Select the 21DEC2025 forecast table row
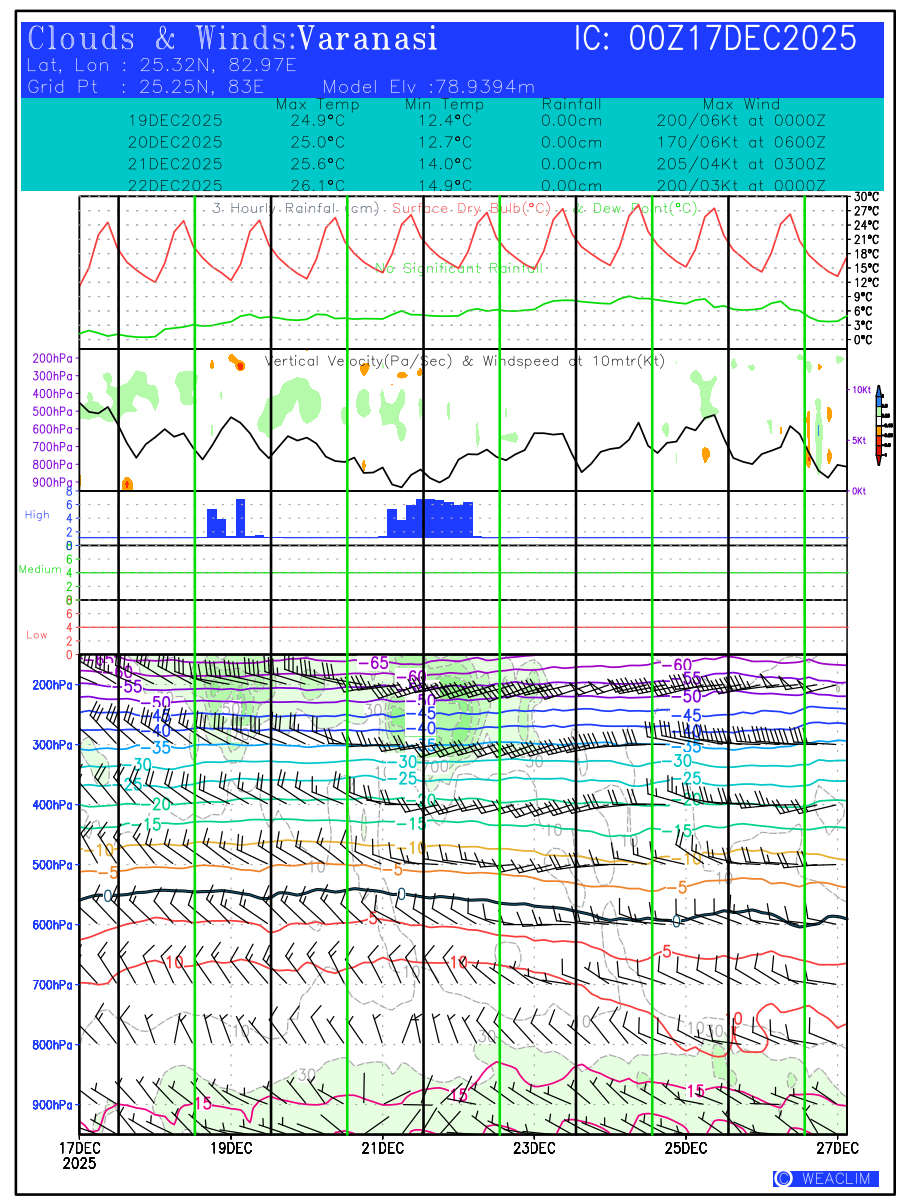900x1200 pixels. pos(477,164)
